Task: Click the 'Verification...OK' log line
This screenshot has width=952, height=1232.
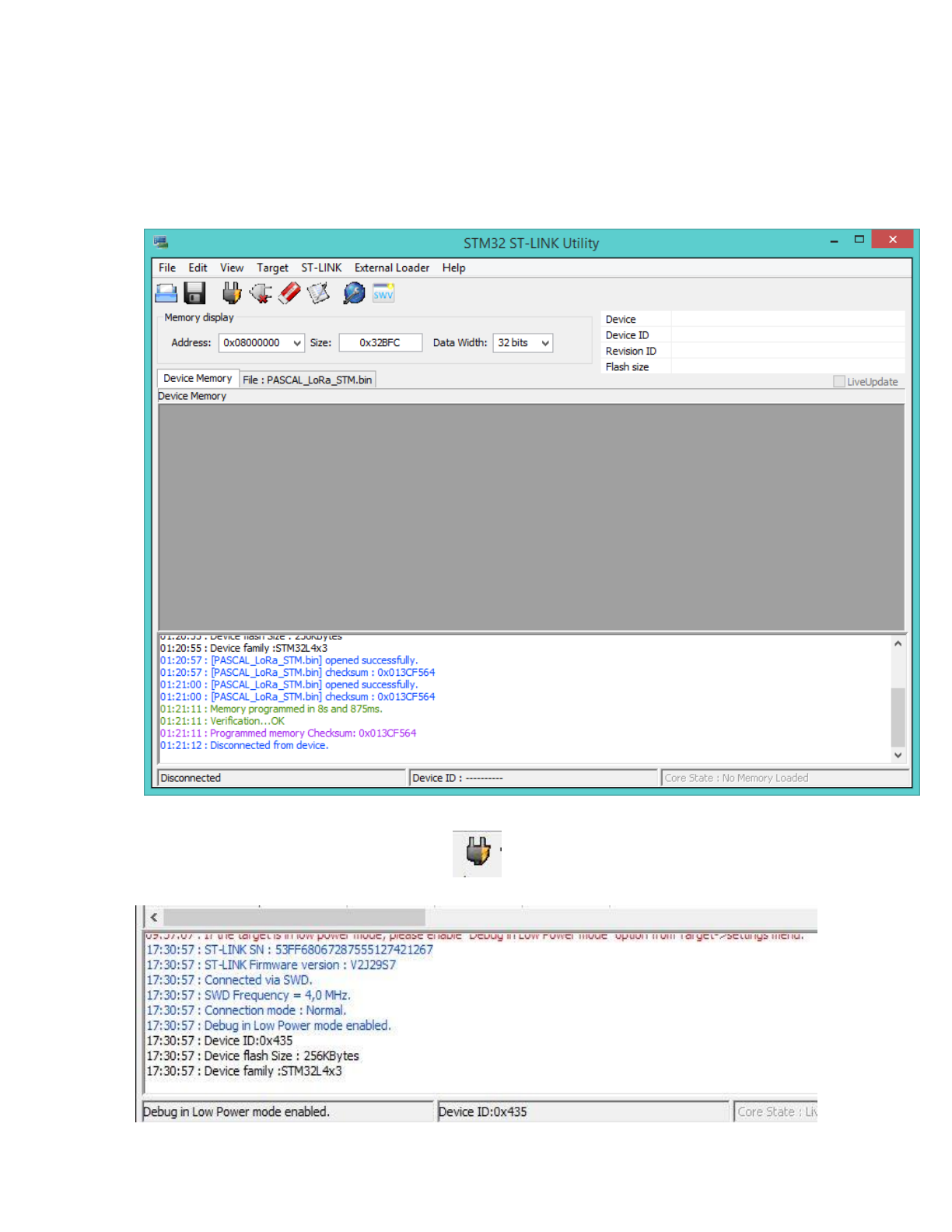Action: [x=222, y=721]
